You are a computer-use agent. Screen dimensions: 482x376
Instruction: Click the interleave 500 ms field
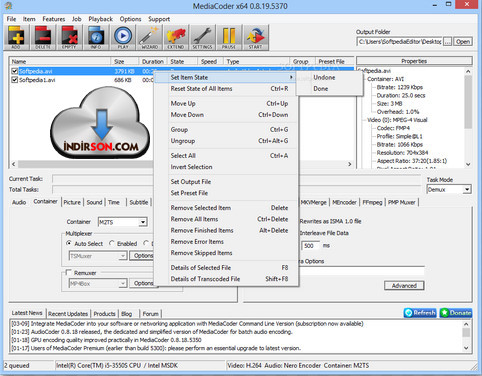(x=310, y=246)
